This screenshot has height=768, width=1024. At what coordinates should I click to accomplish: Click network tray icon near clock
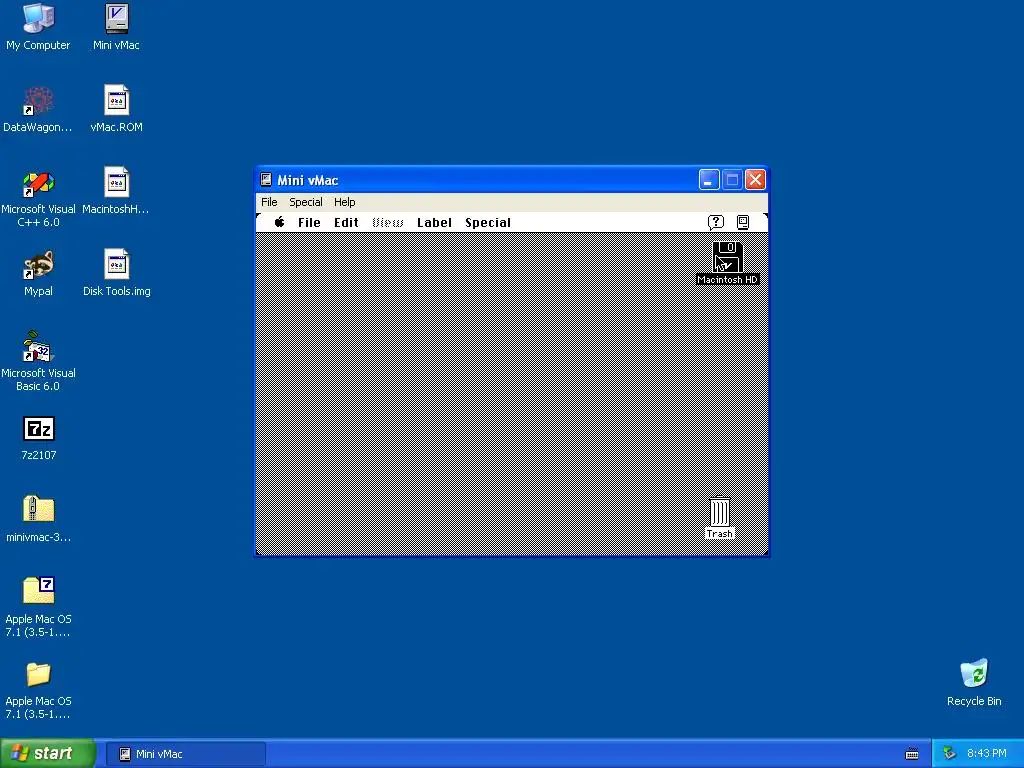949,754
